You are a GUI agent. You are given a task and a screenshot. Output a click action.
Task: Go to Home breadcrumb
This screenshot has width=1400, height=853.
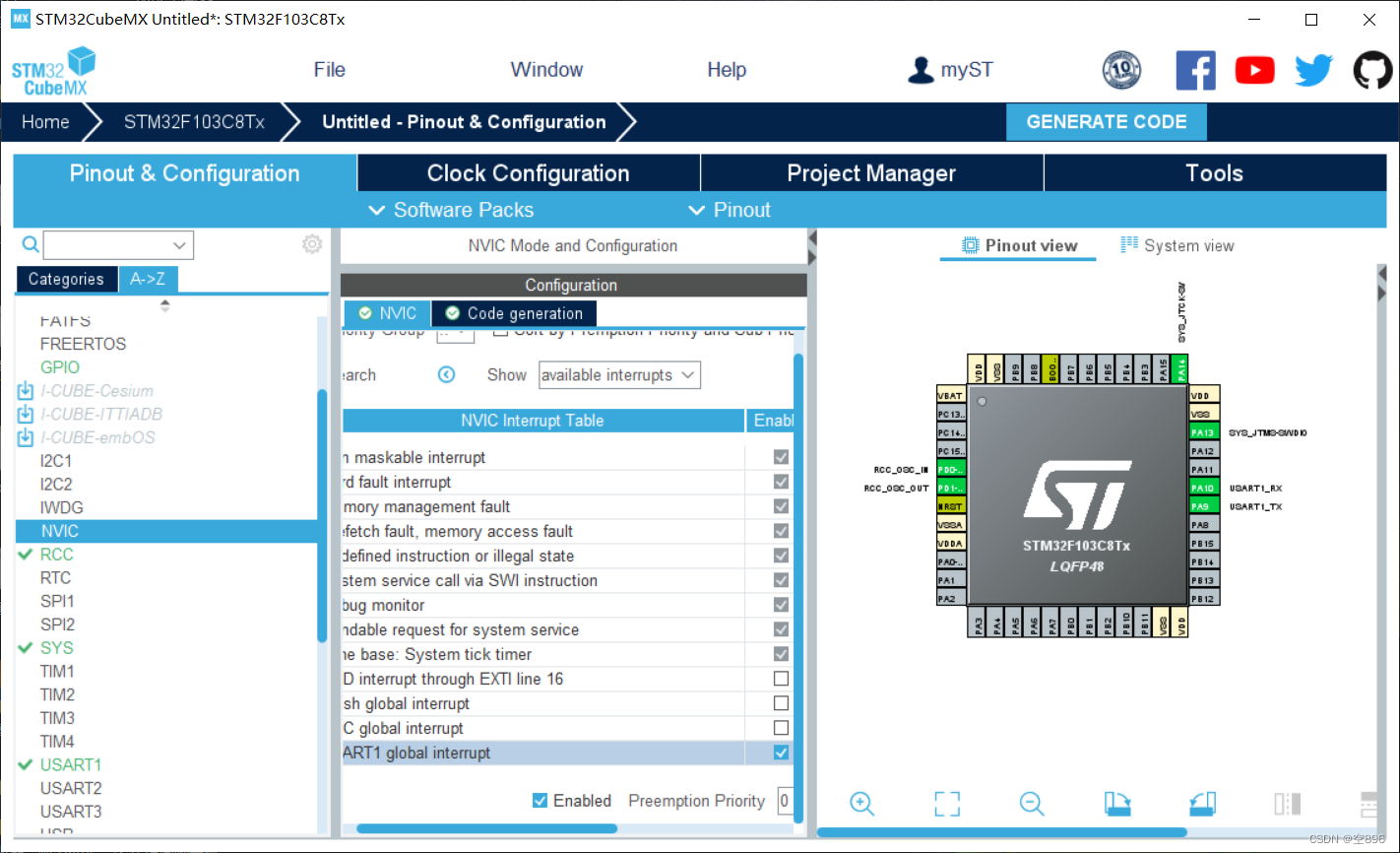[45, 122]
